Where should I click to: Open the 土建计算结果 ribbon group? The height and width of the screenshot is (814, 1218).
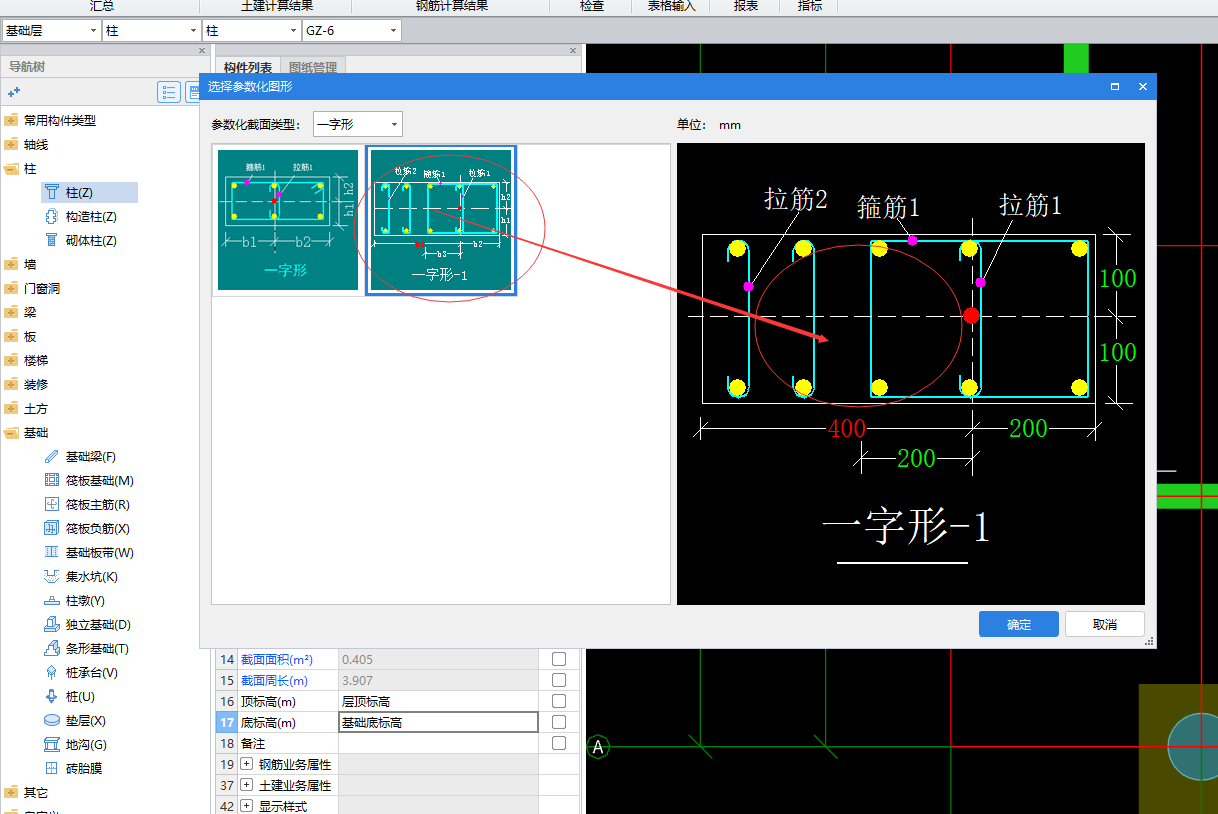tap(276, 6)
